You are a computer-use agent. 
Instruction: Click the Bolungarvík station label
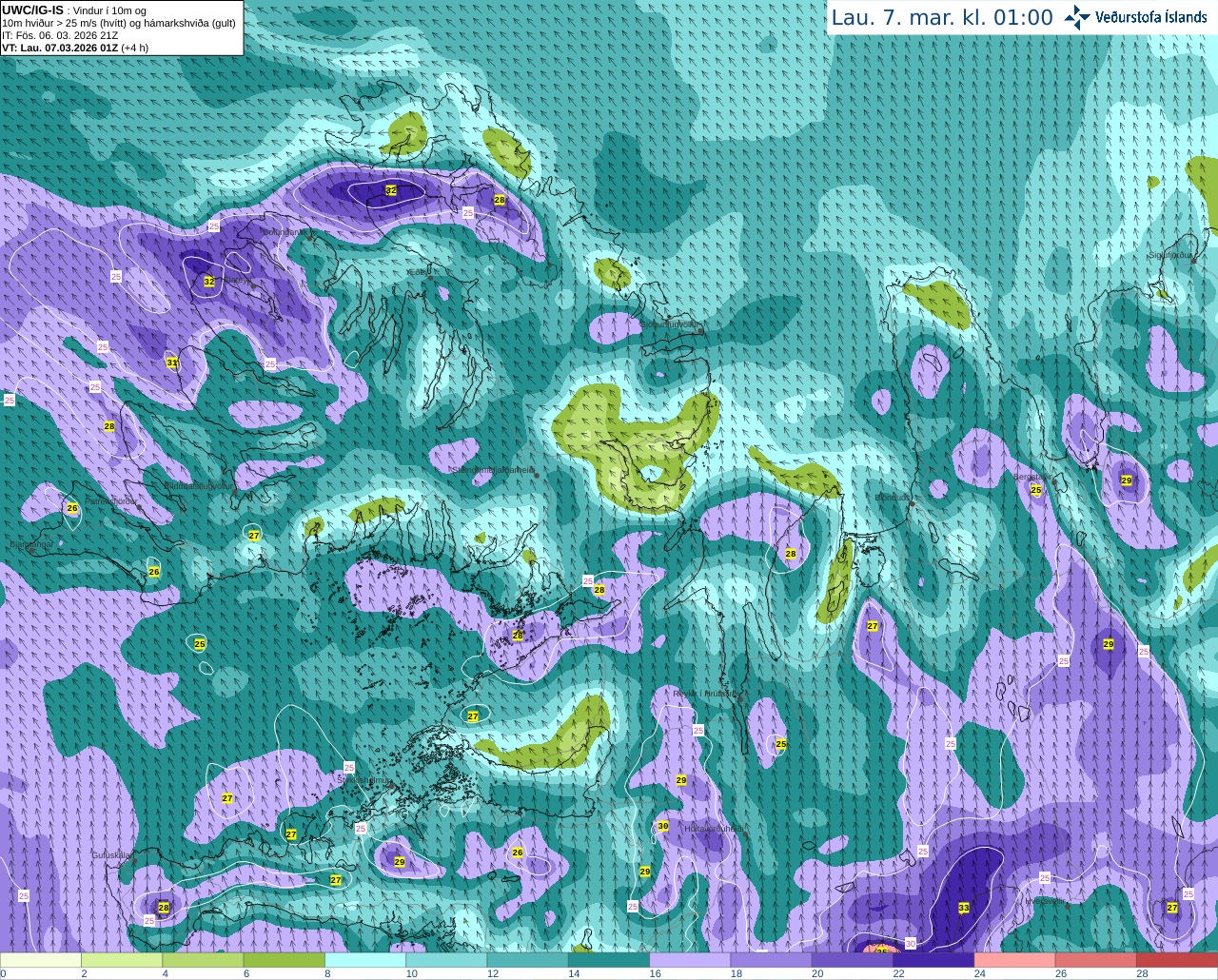(x=285, y=231)
